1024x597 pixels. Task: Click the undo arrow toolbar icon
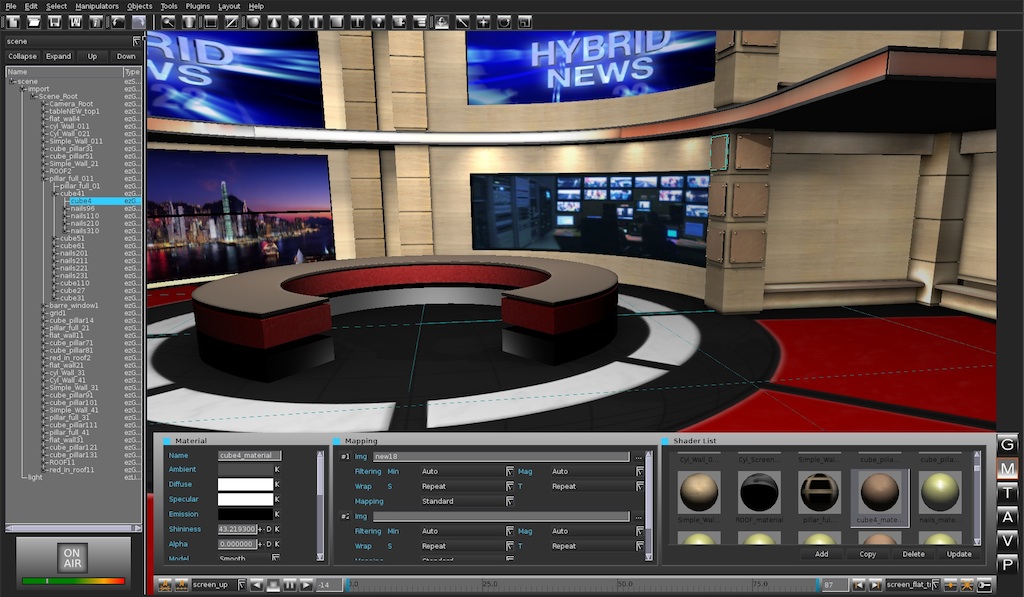(x=117, y=21)
